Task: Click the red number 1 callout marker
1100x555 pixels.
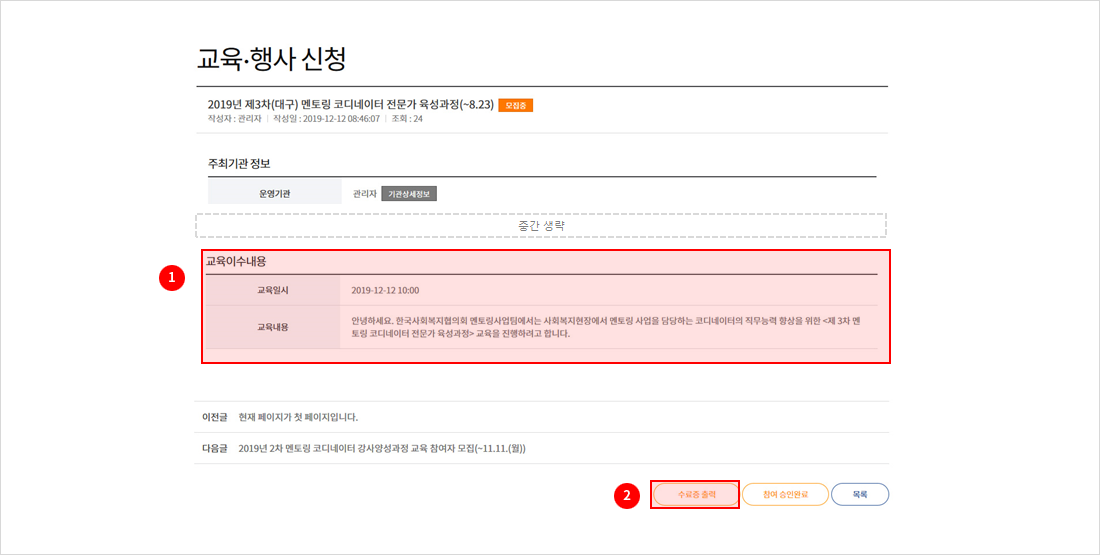Action: click(x=173, y=279)
